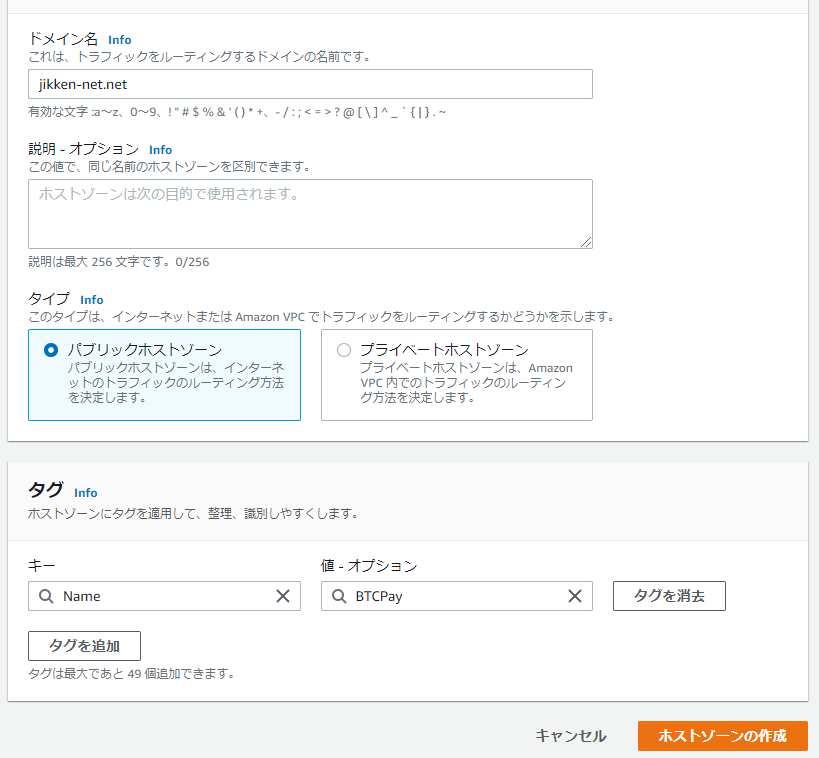Viewport: 819px width, 758px height.
Task: Click the description textarea
Action: pos(310,214)
